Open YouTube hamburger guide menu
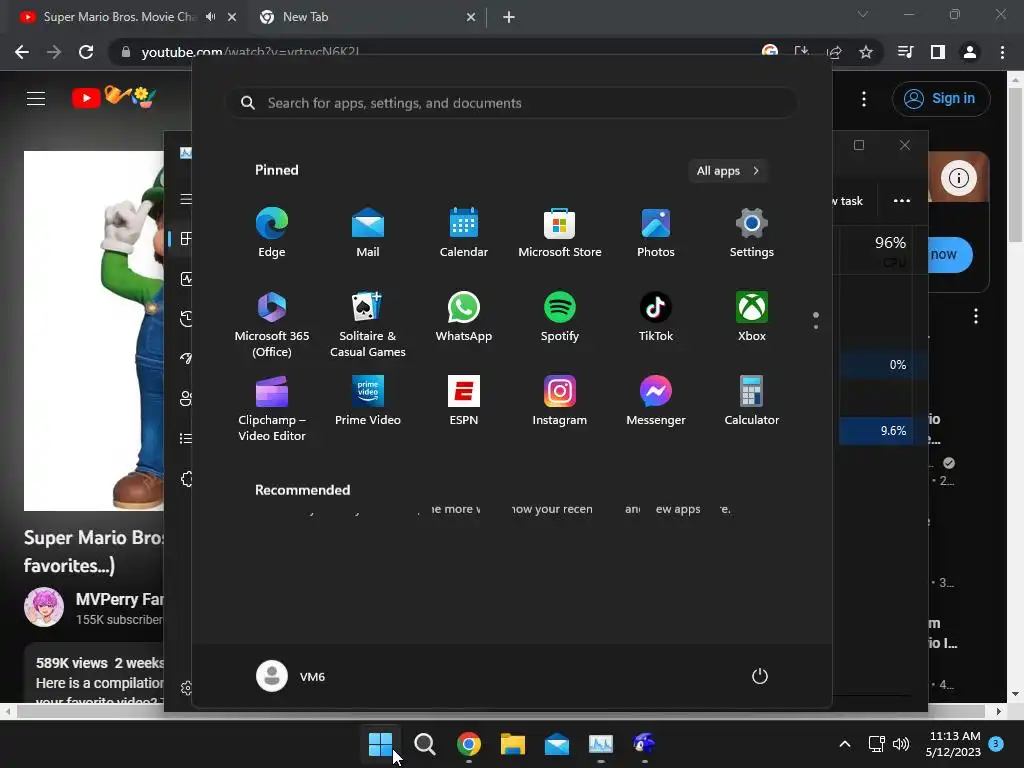Viewport: 1024px width, 768px height. click(36, 99)
